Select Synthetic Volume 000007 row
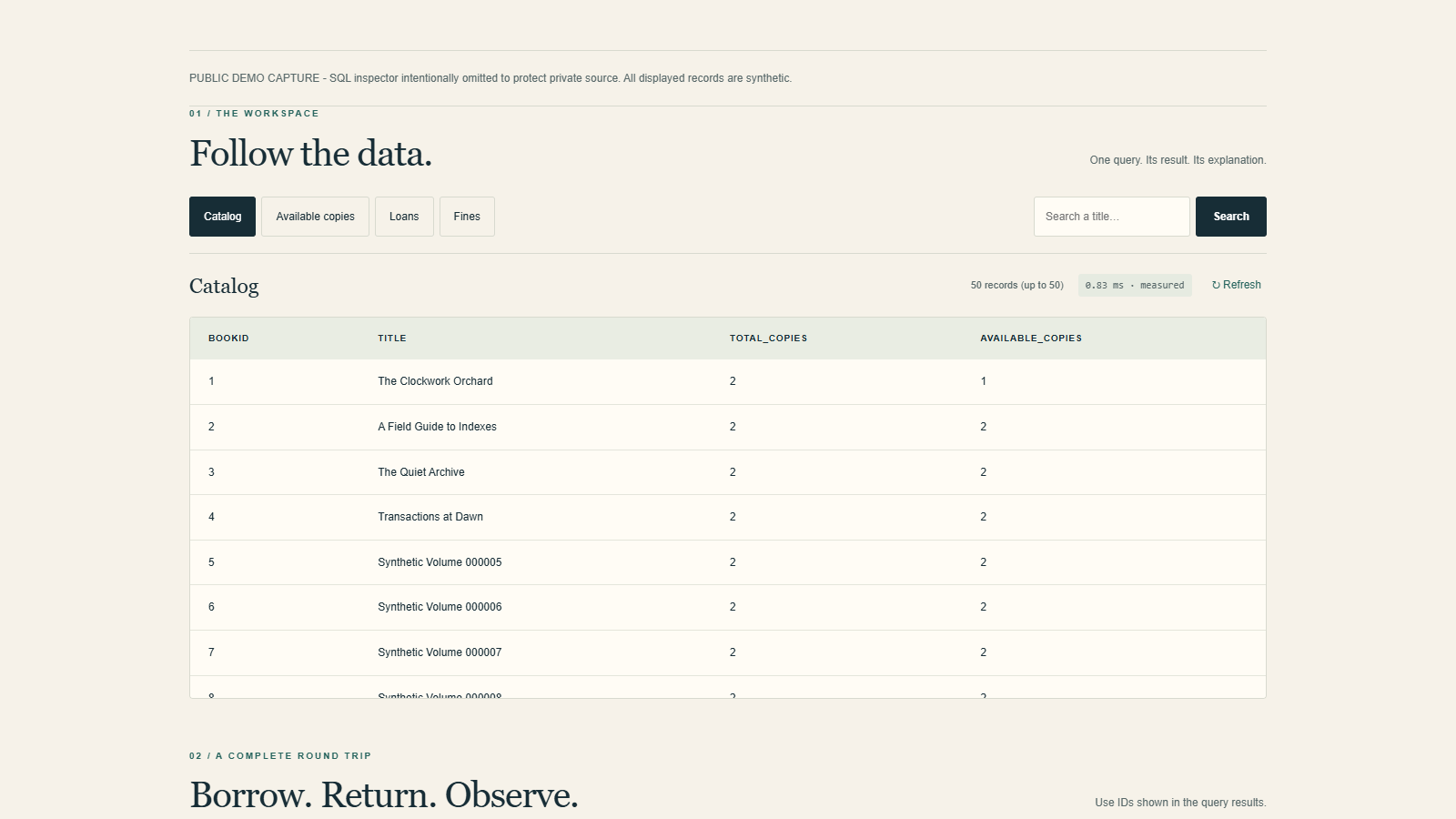Screen dimensions: 1456x819 (x=728, y=652)
